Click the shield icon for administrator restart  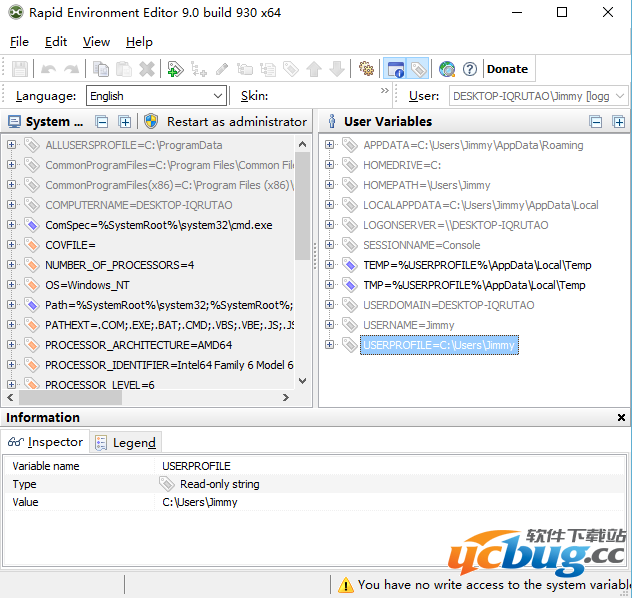coord(151,121)
